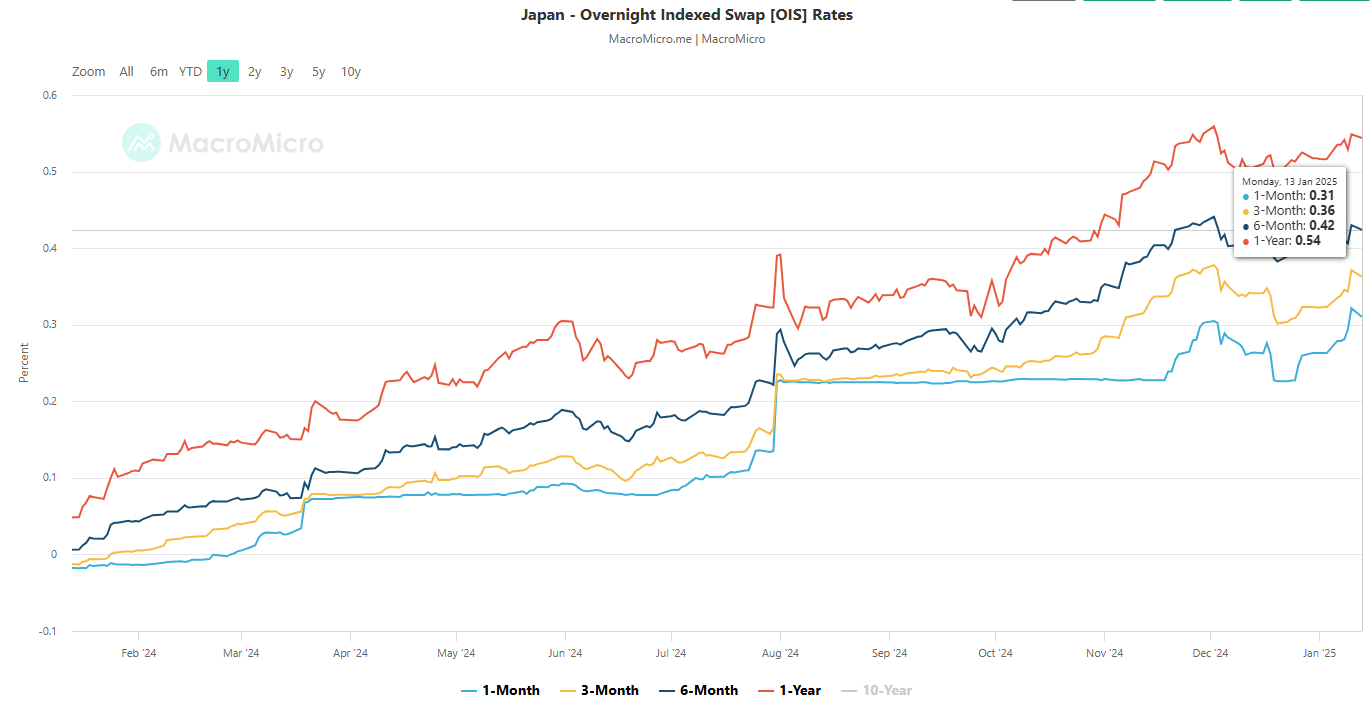Switch zoom range to 6m

tap(158, 71)
